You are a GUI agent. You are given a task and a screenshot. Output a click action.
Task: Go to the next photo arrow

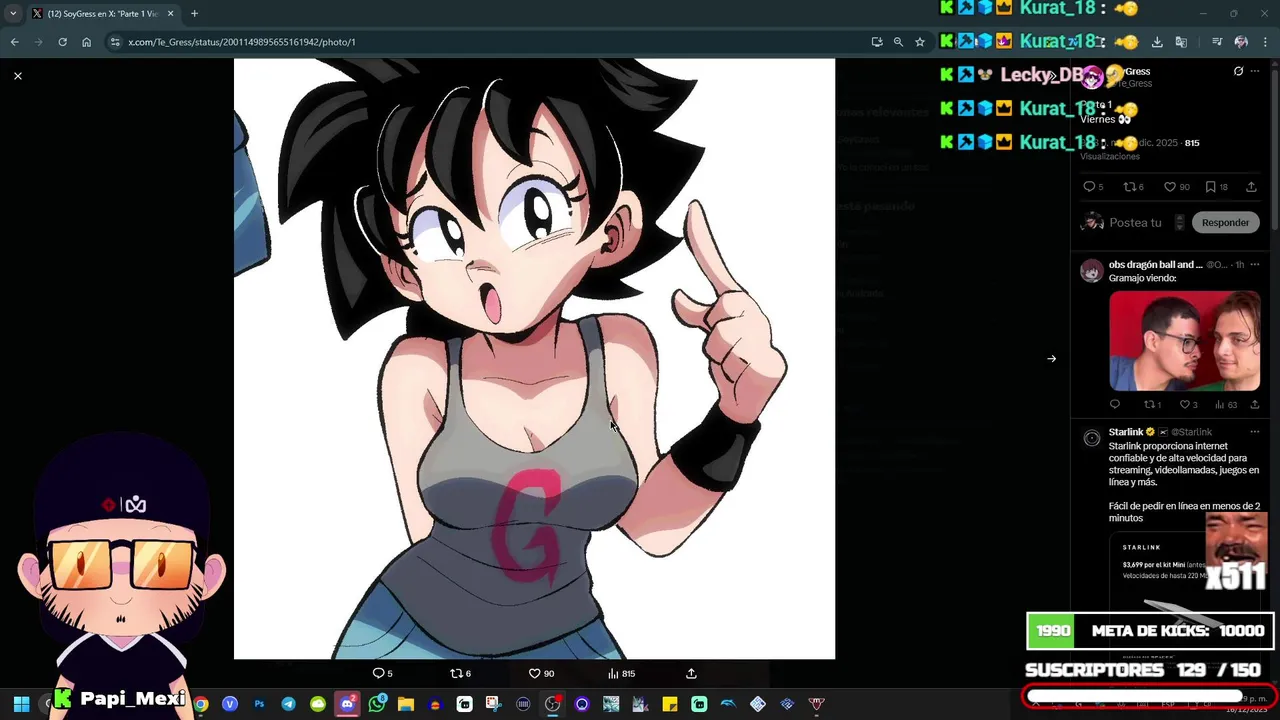pyautogui.click(x=1051, y=359)
